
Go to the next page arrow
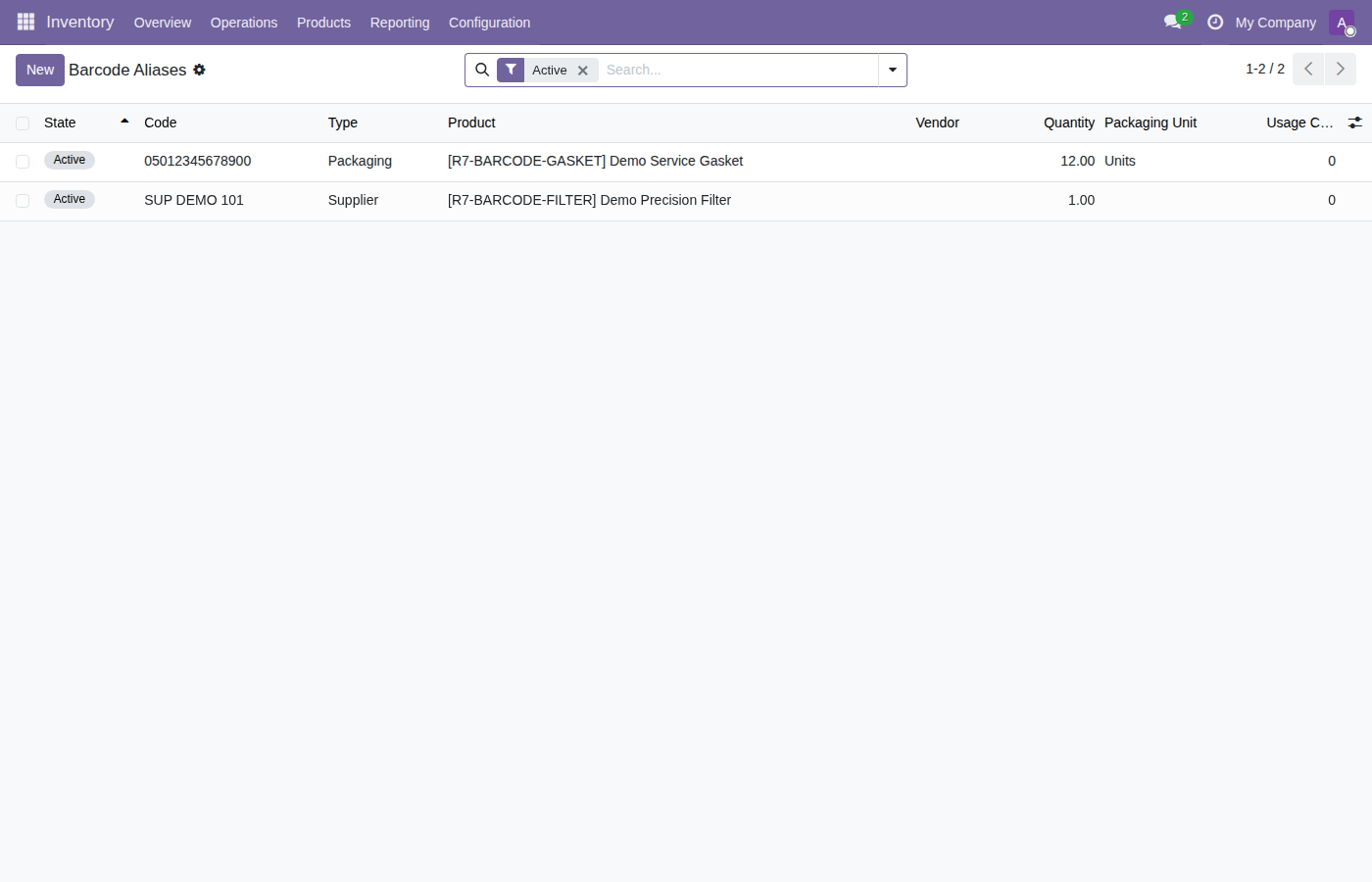[x=1341, y=70]
